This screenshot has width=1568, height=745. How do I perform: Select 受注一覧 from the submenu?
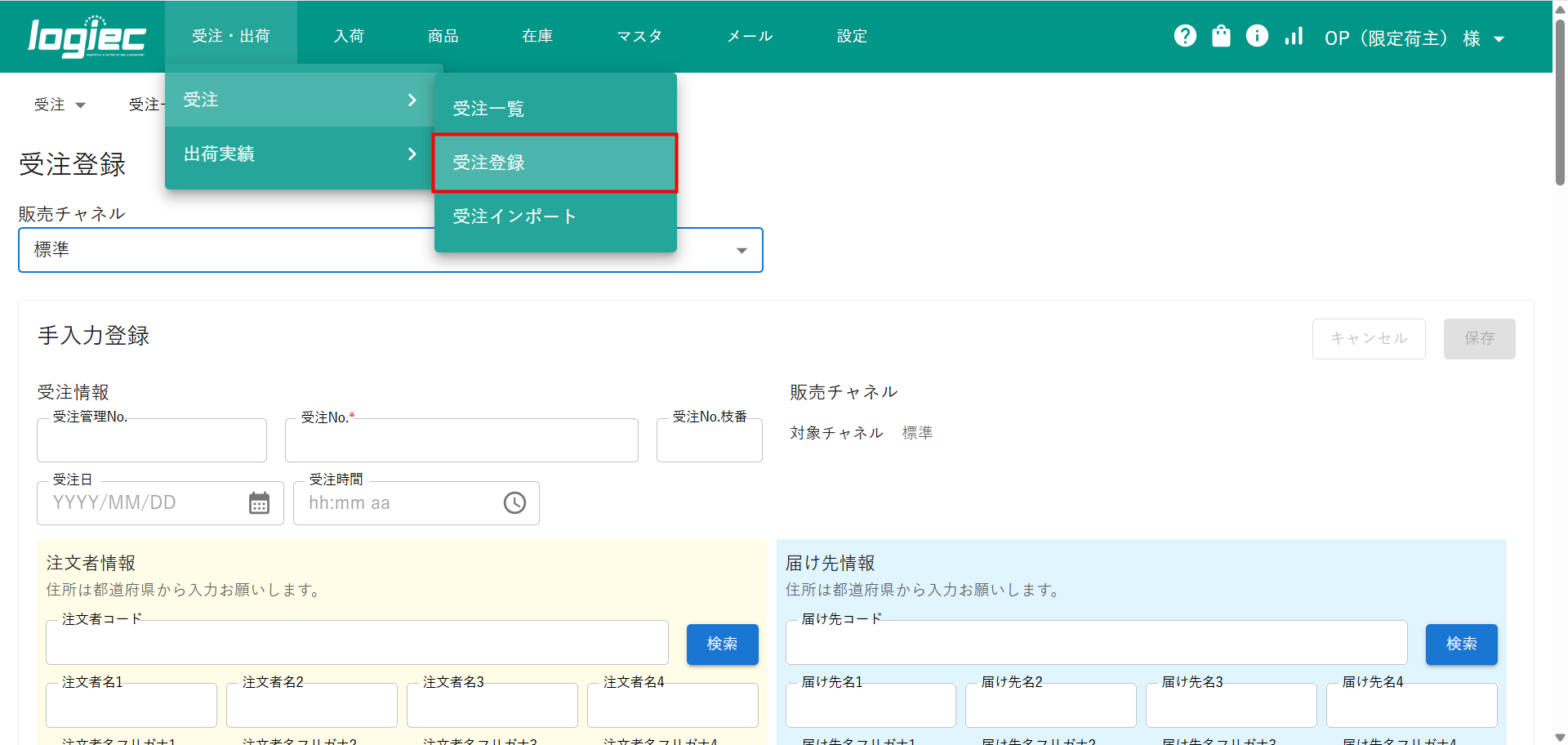tap(555, 109)
